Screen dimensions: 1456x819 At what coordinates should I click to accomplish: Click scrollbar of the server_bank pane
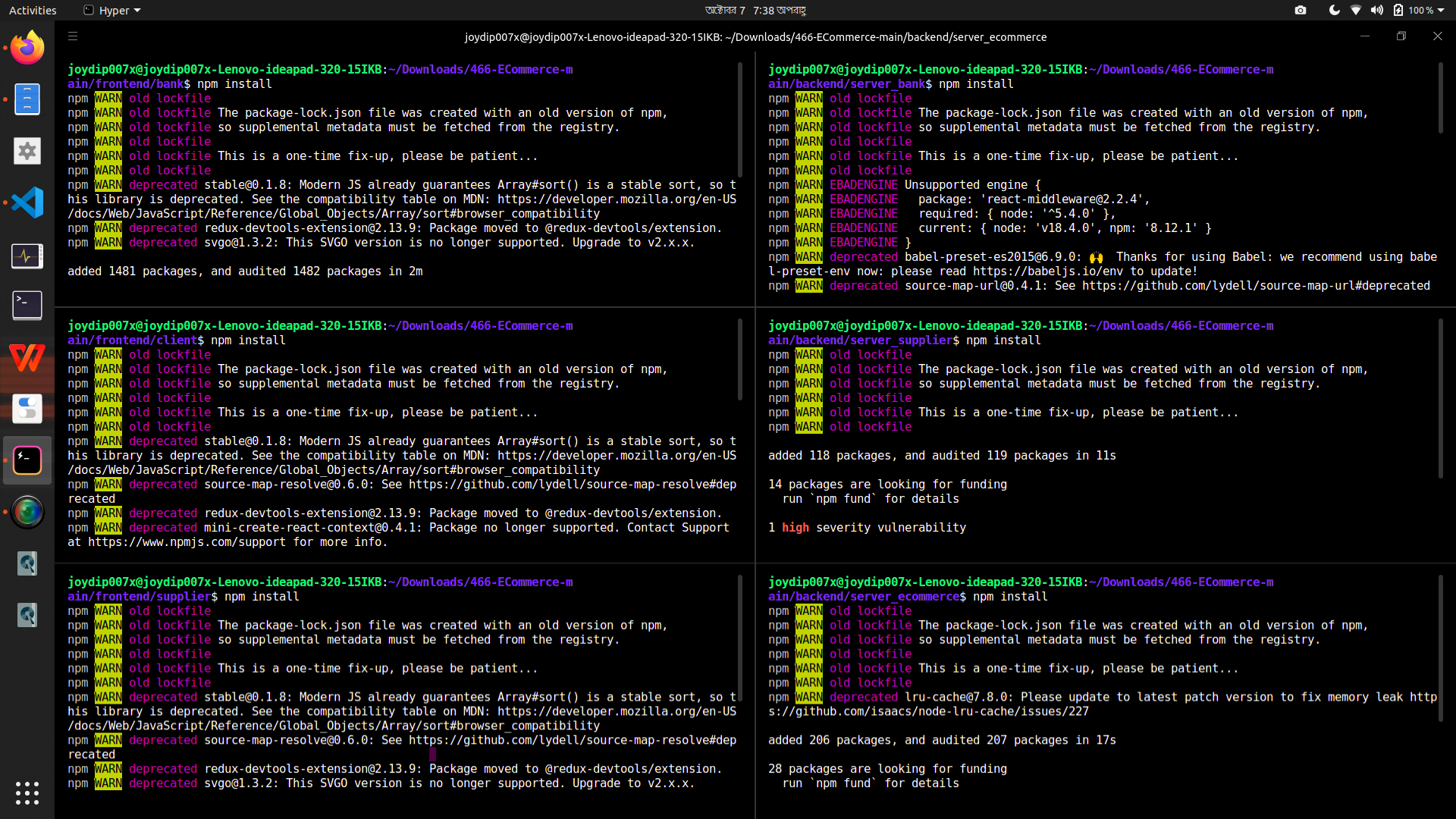click(x=1441, y=99)
